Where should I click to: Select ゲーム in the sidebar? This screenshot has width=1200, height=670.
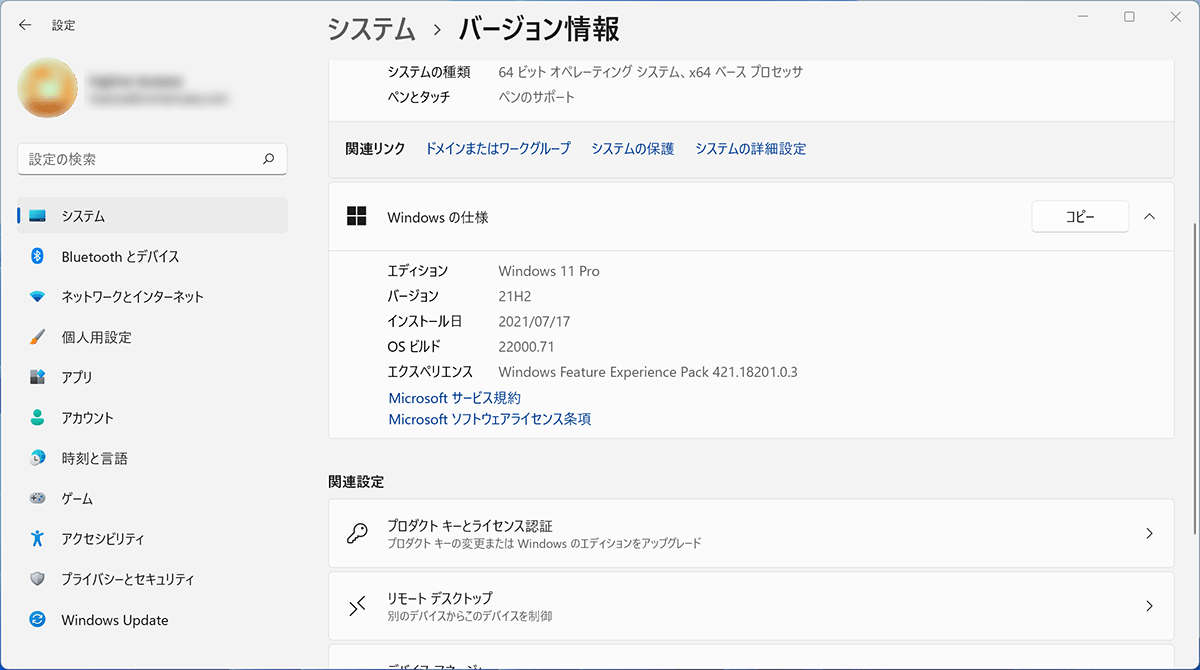[x=153, y=498]
